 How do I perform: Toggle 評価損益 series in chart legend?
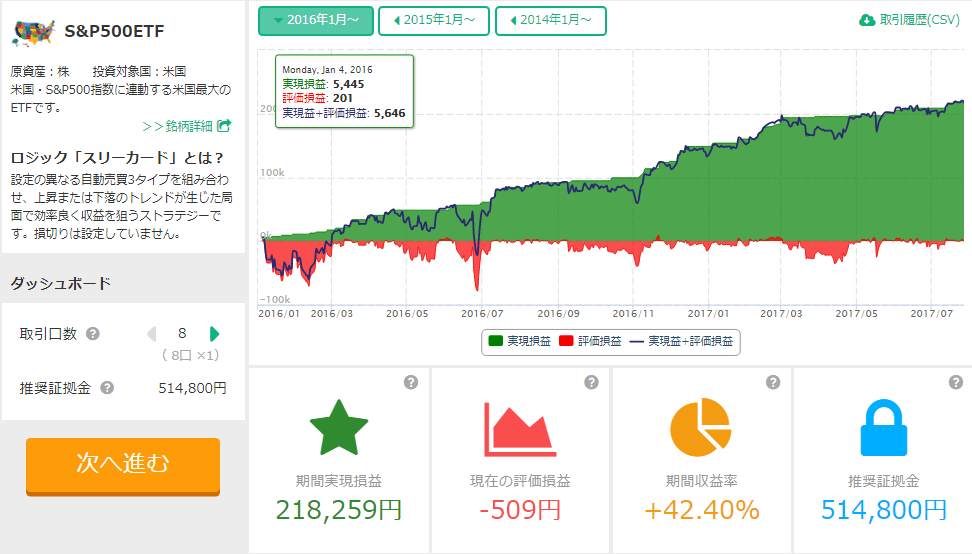(590, 341)
